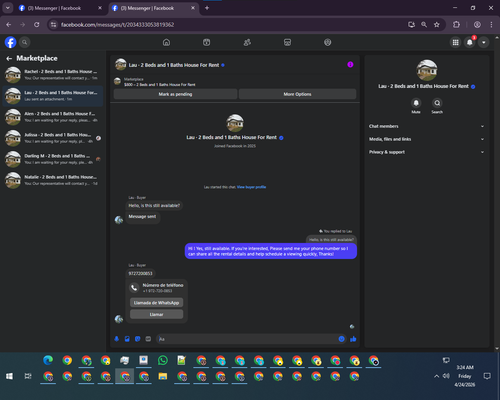Open Facebook Home from top navigation
500x400 pixels.
[x=166, y=42]
